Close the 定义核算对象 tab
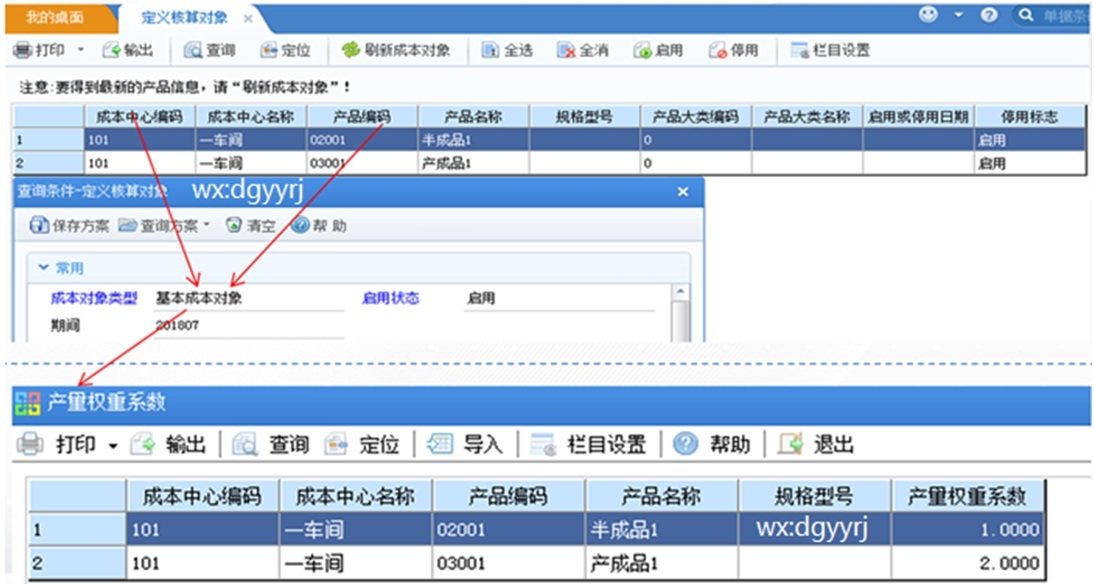Screen dimensions: 1094x586 (x=248, y=19)
